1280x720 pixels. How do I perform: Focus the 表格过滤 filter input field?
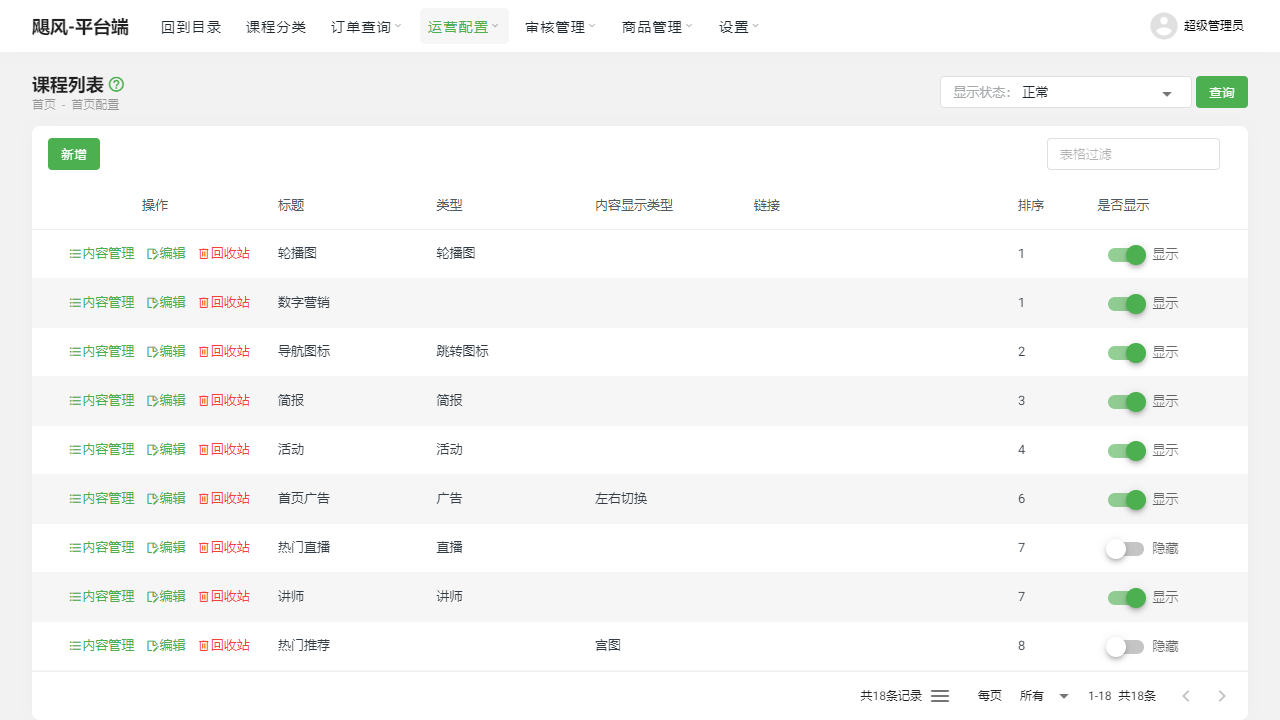[1133, 154]
